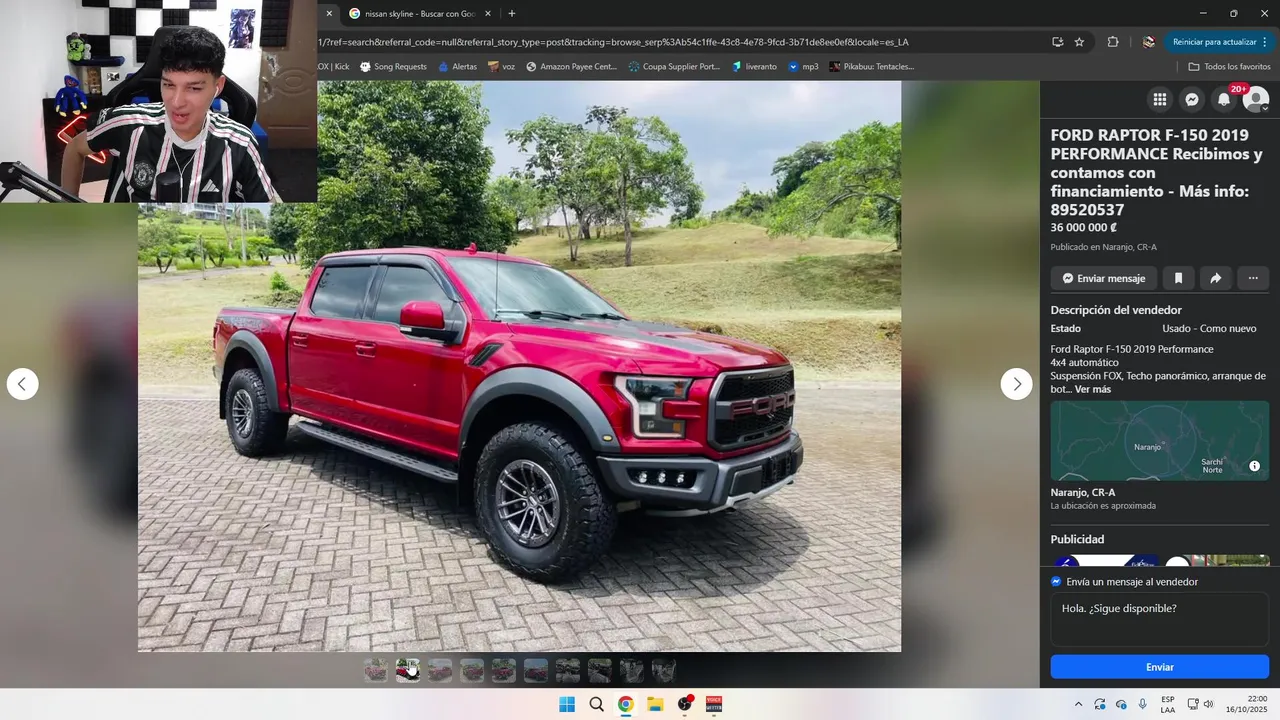Click the browser address bar URL
The height and width of the screenshot is (720, 1280).
point(613,42)
